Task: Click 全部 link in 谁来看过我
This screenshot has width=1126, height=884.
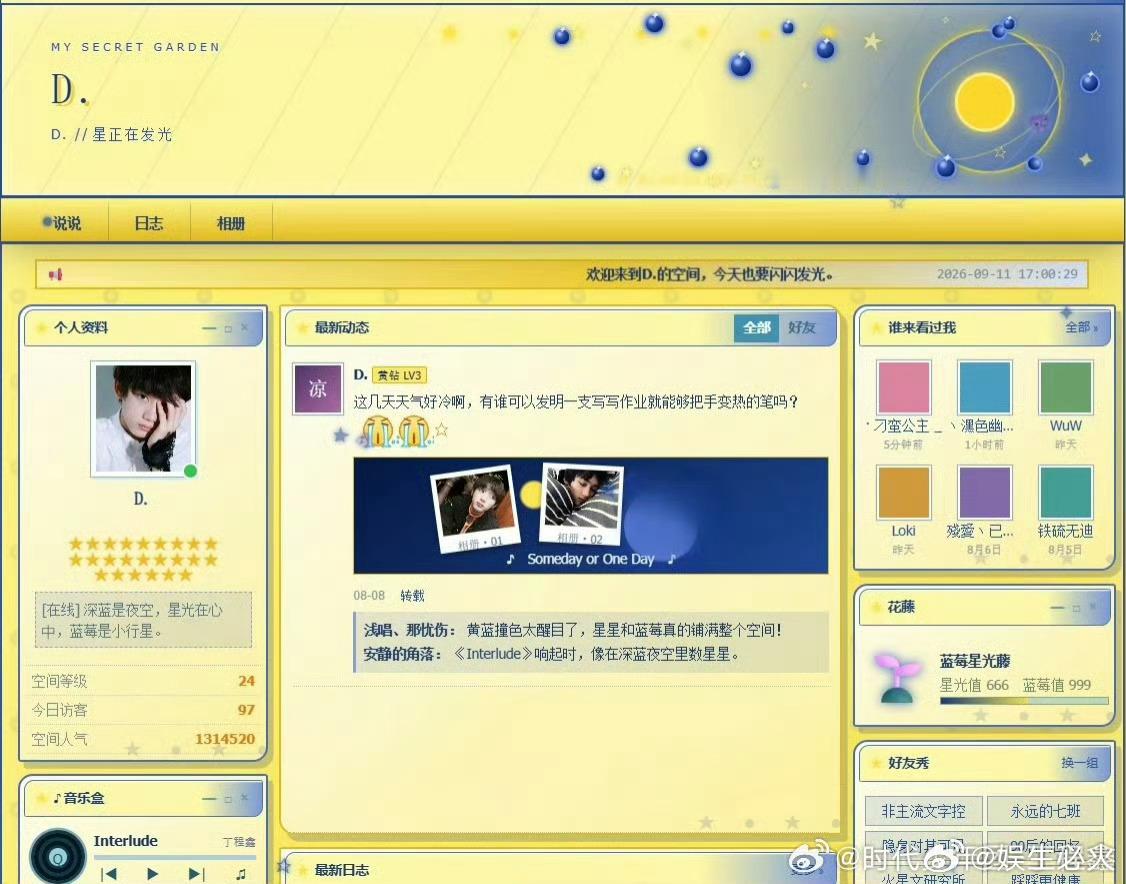Action: pos(1080,327)
